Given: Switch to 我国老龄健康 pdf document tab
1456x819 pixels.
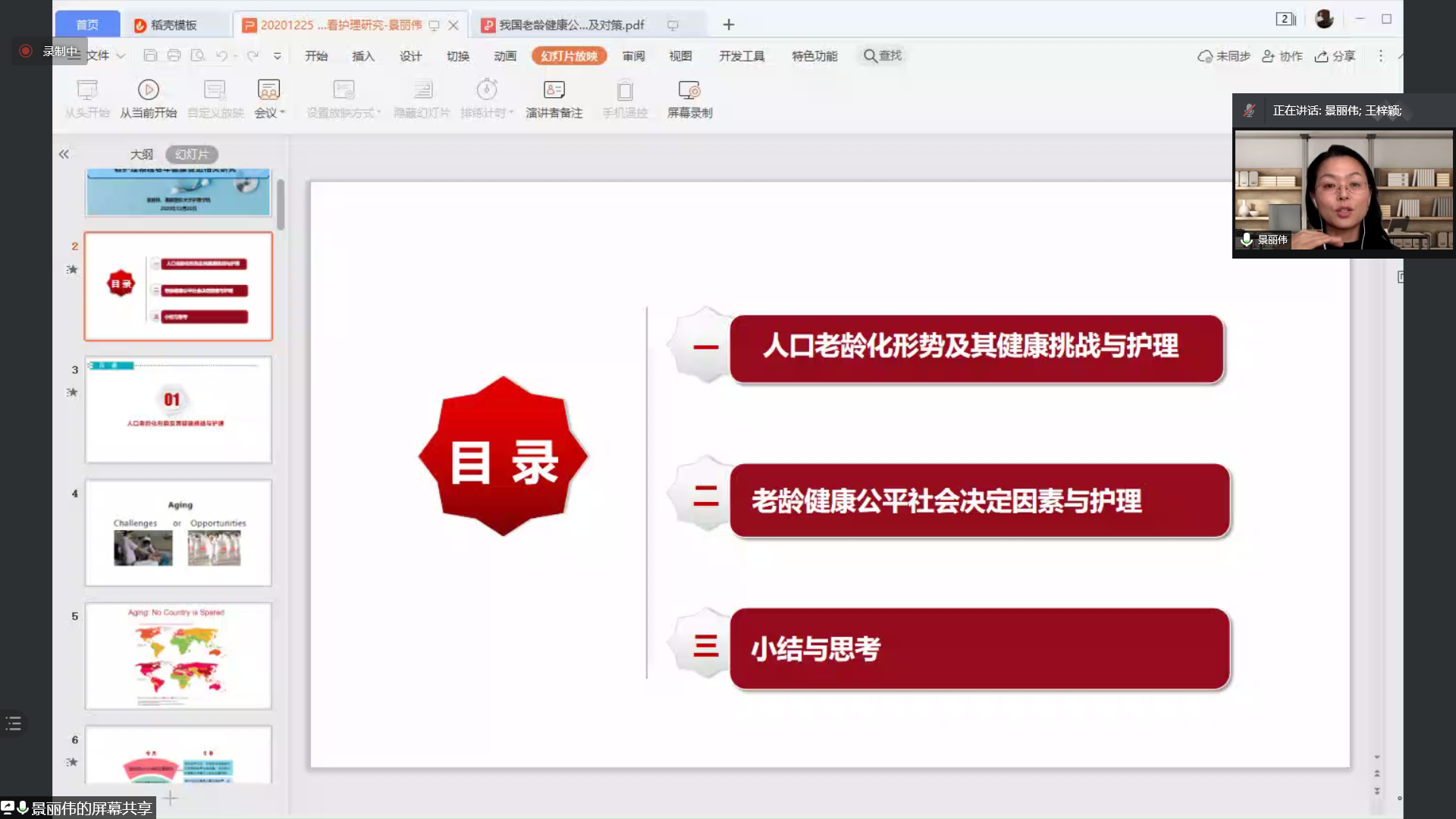Looking at the screenshot, I should [x=572, y=25].
